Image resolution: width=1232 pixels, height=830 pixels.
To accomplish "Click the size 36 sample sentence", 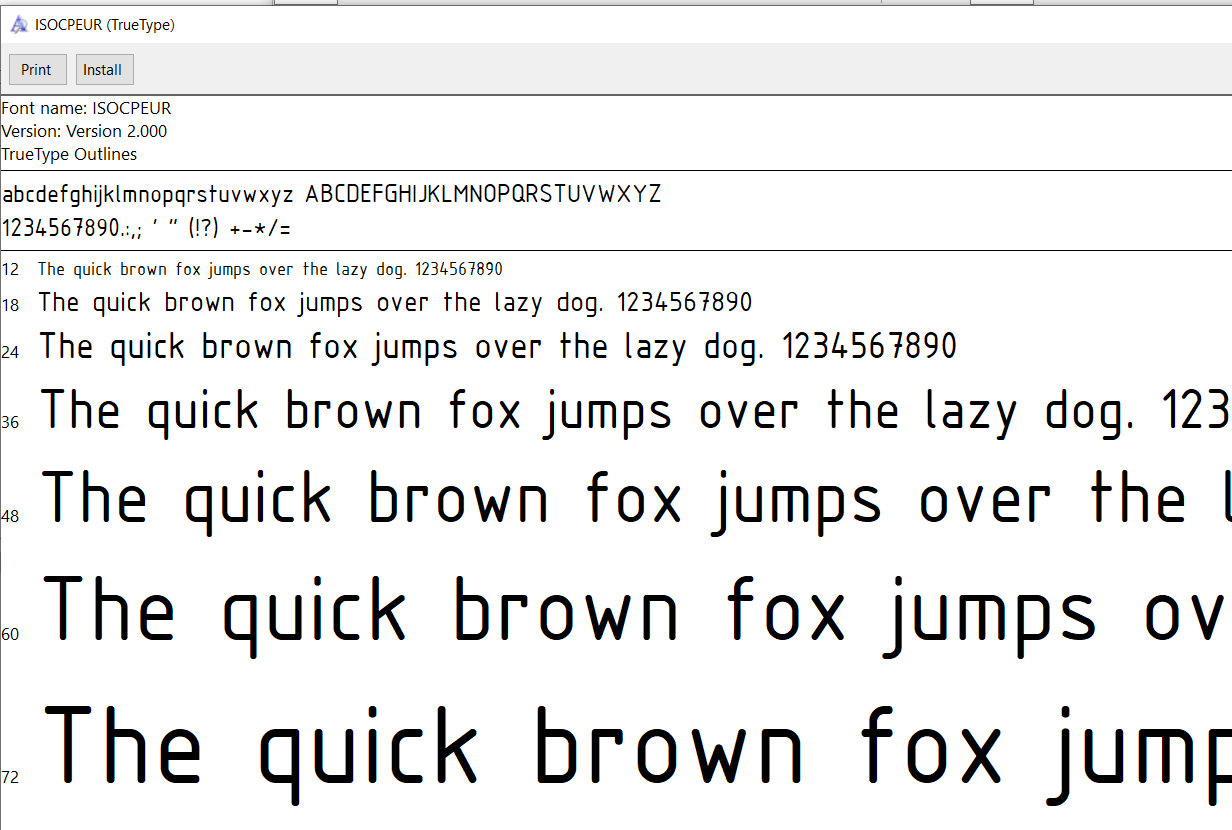I will (x=635, y=412).
